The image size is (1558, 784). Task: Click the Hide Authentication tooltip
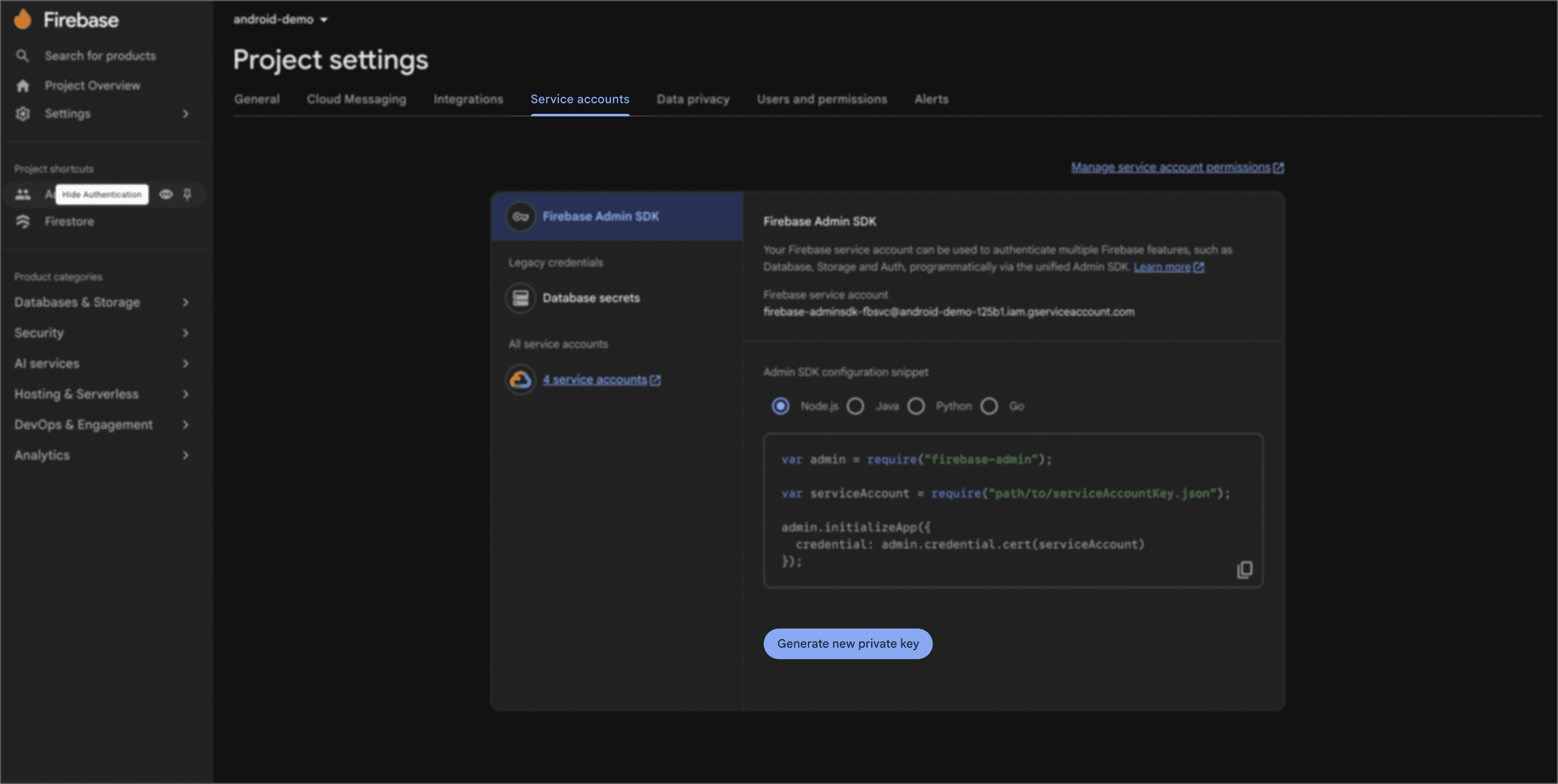[102, 194]
